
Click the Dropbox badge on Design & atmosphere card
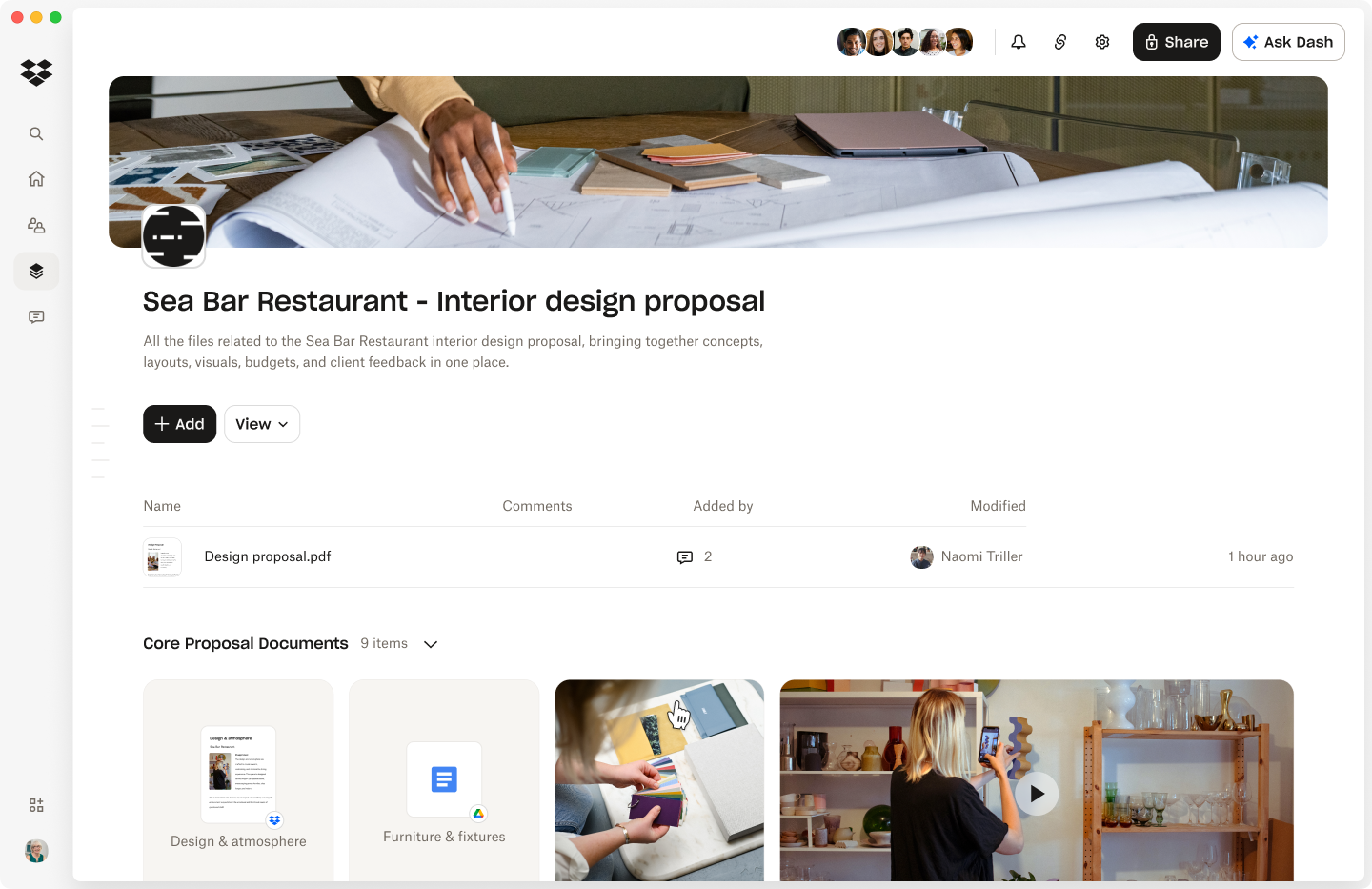tap(274, 820)
